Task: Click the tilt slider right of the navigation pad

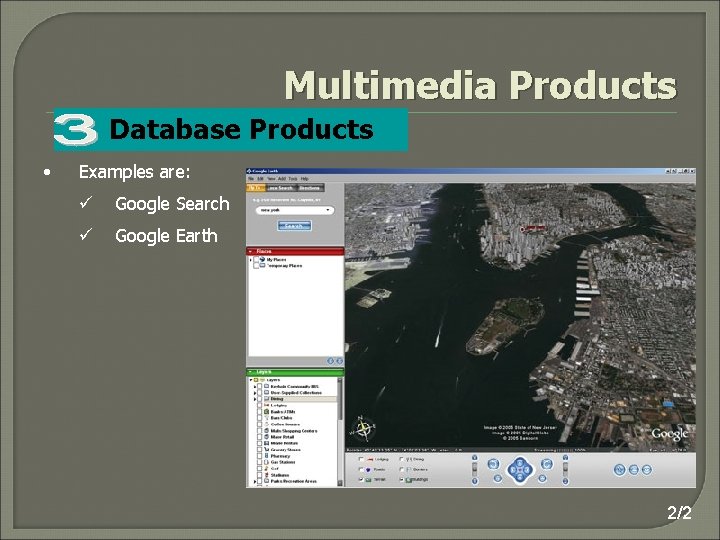Action: [565, 469]
